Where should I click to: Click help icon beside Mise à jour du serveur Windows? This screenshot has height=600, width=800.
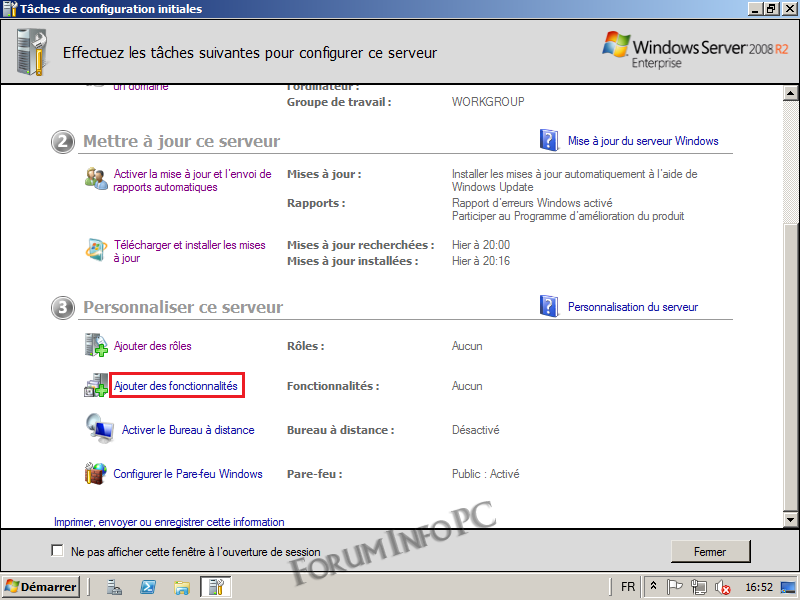tap(549, 140)
